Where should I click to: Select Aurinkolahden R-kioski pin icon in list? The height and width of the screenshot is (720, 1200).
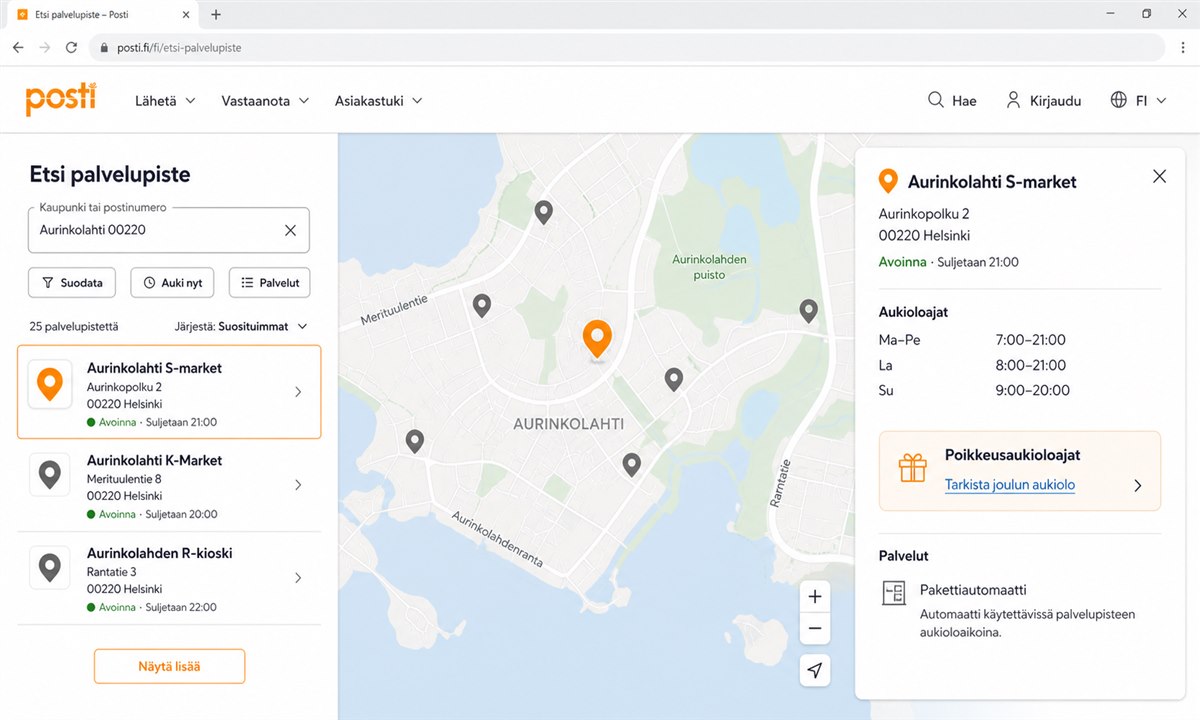(49, 568)
